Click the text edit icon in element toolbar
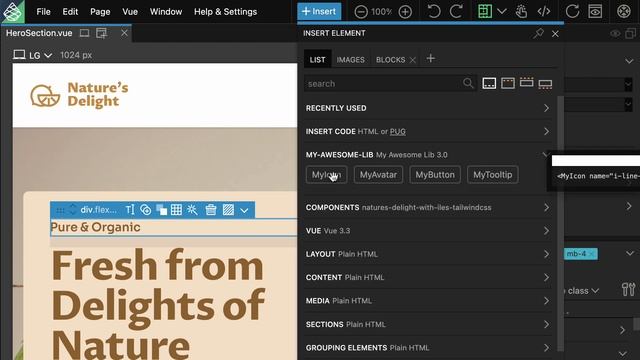640x360 pixels. [130, 210]
